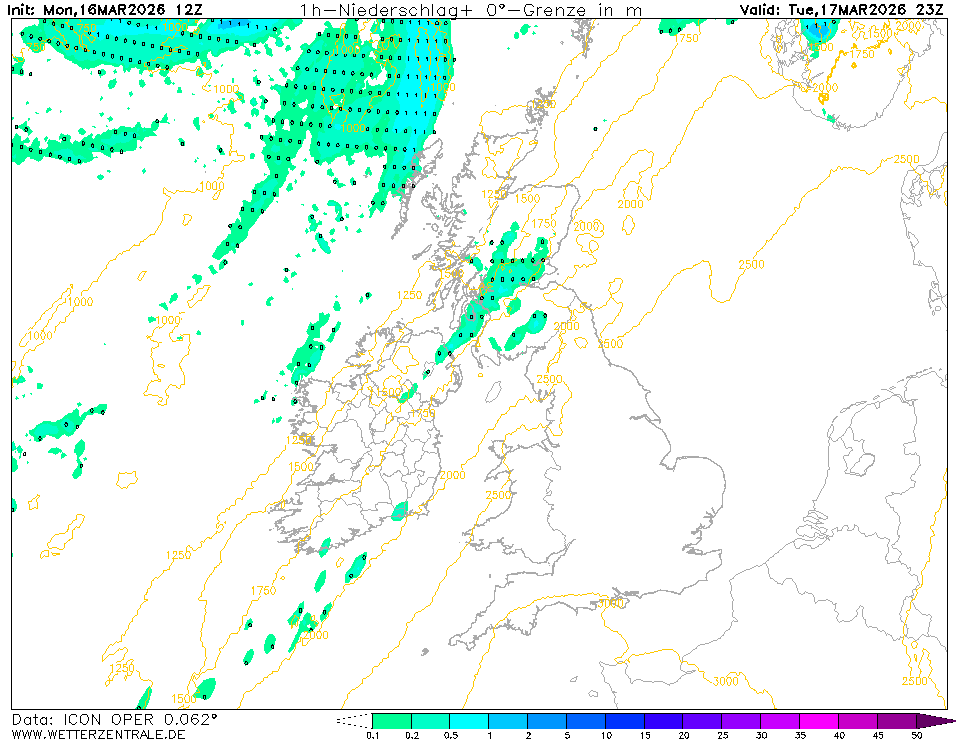Click the legend tick label '50'
The height and width of the screenshot is (741, 959).
click(x=917, y=736)
